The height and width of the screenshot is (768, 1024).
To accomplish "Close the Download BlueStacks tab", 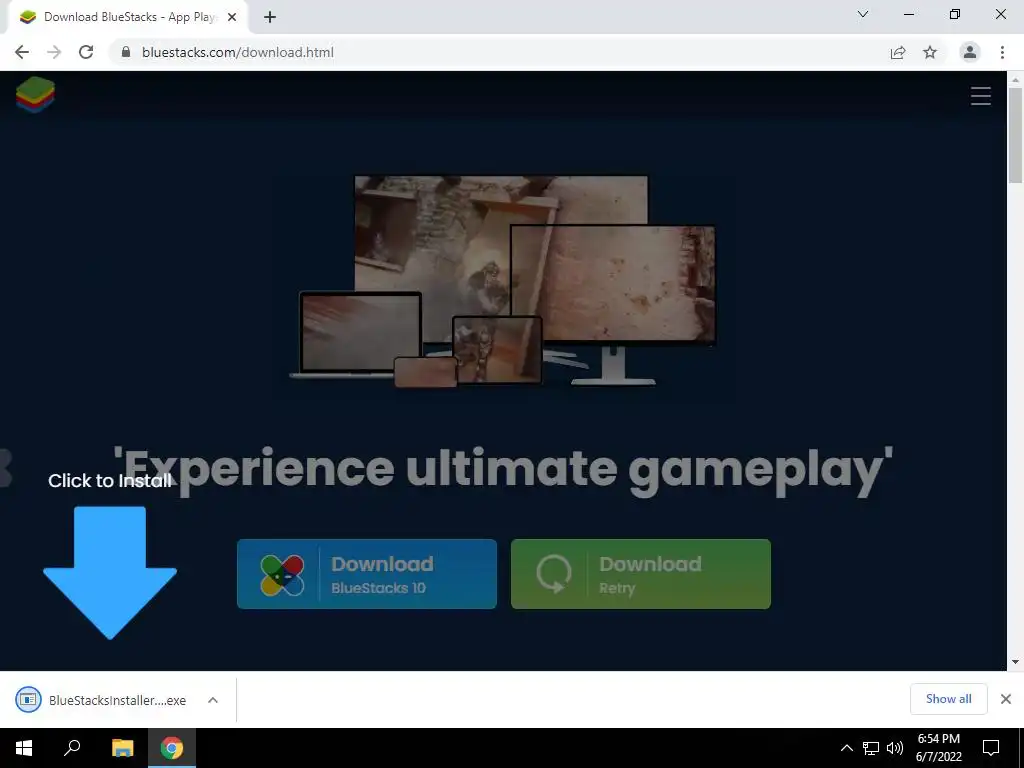I will coord(232,17).
